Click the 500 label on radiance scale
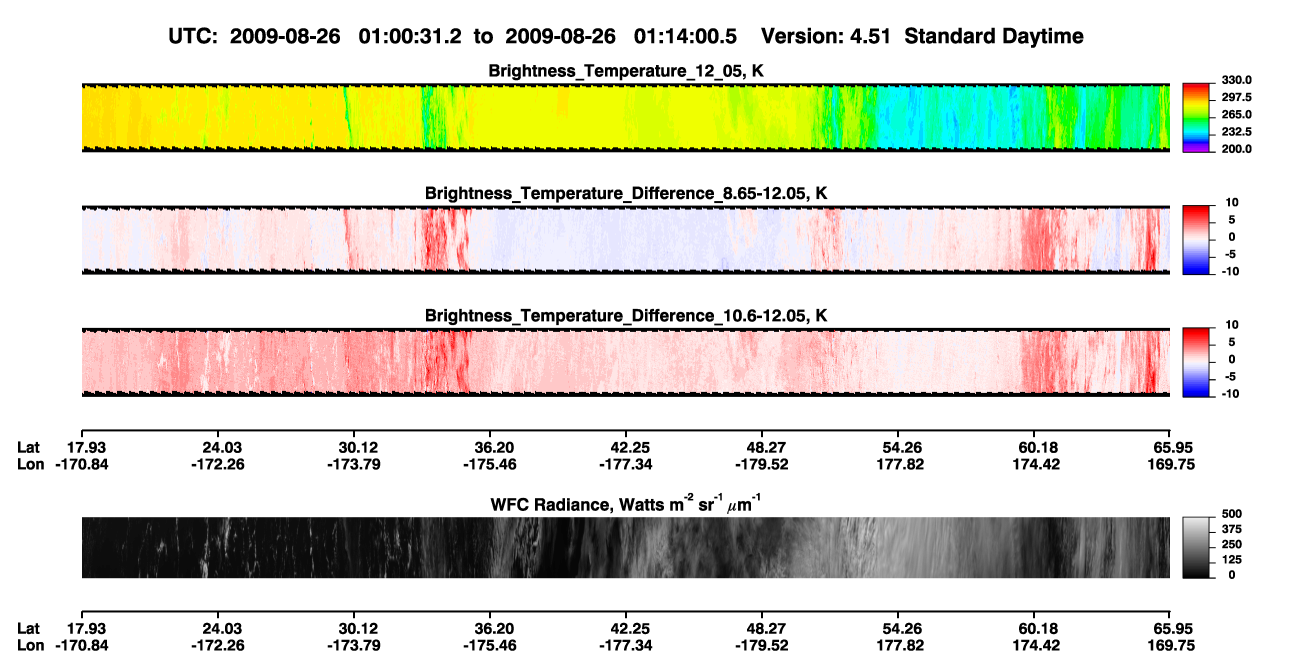 1231,513
